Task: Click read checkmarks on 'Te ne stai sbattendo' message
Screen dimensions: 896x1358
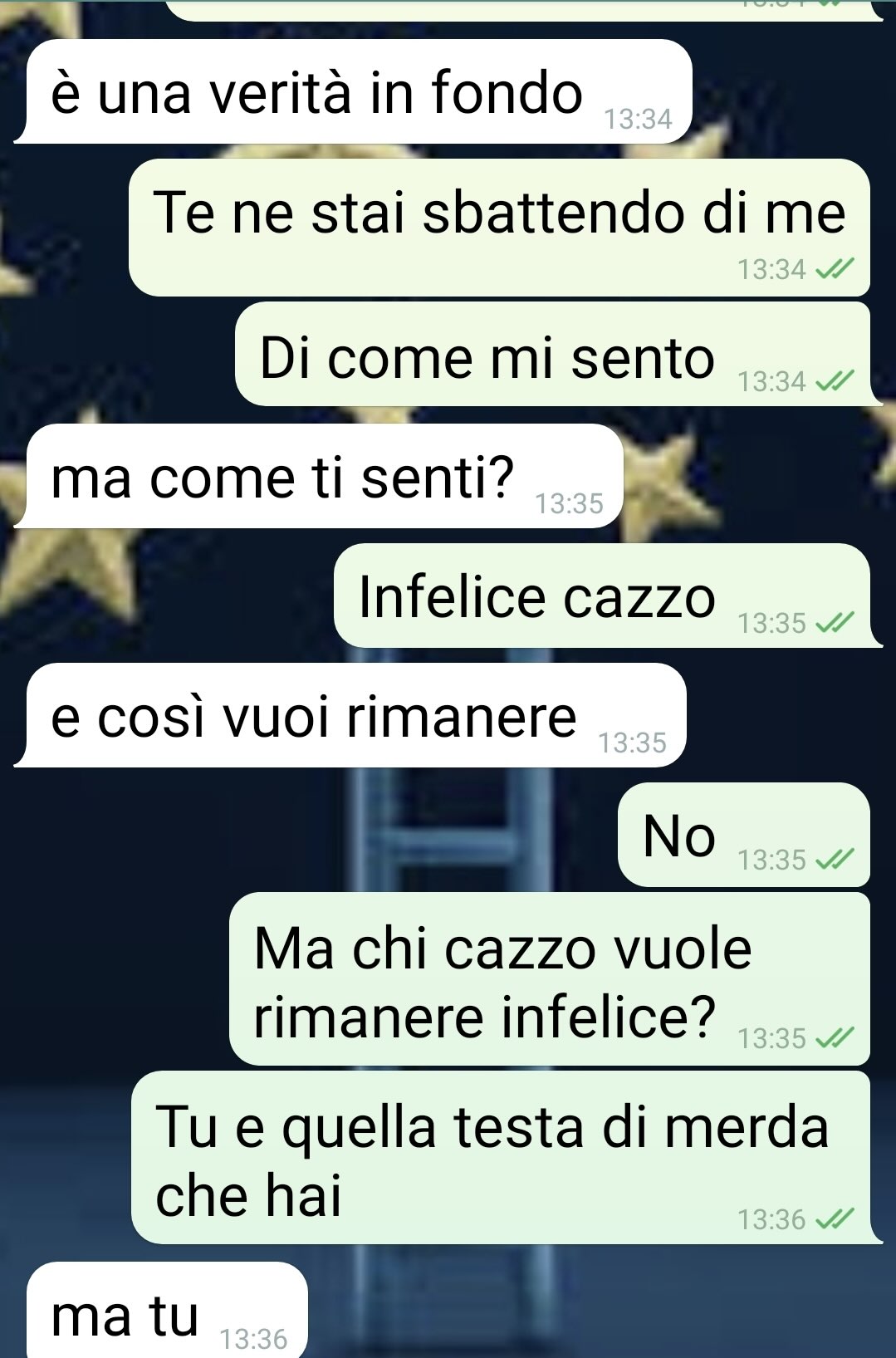Action: click(835, 269)
